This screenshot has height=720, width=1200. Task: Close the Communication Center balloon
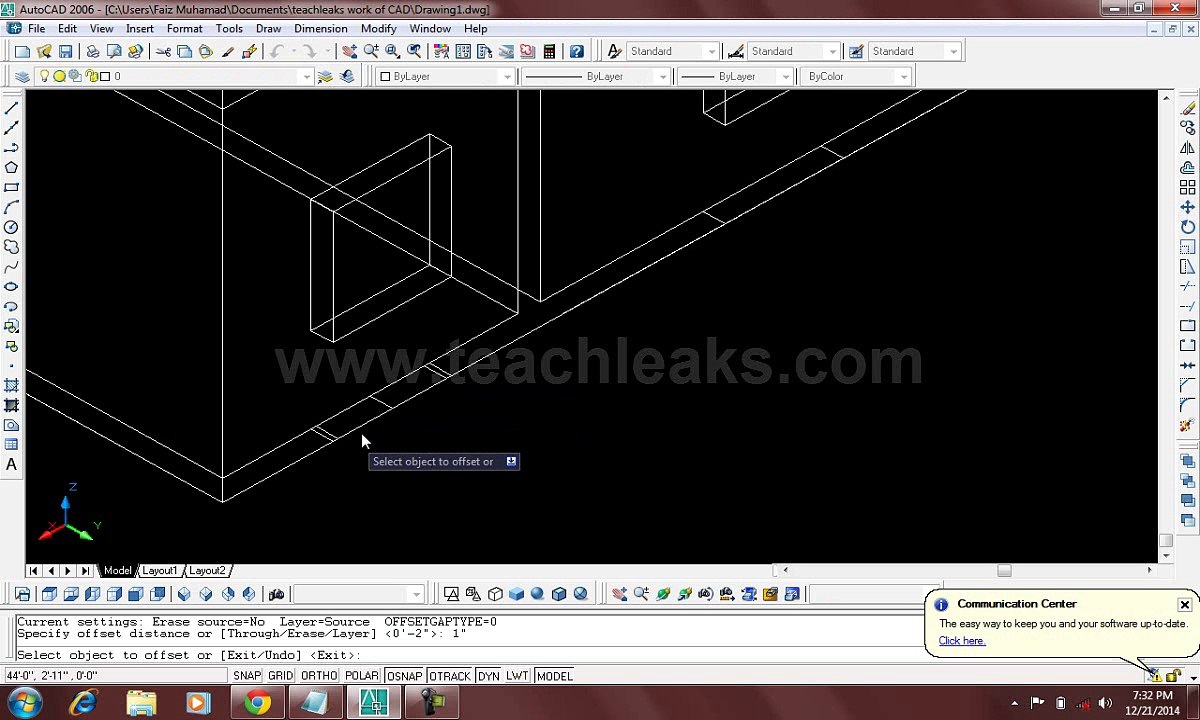click(1184, 605)
